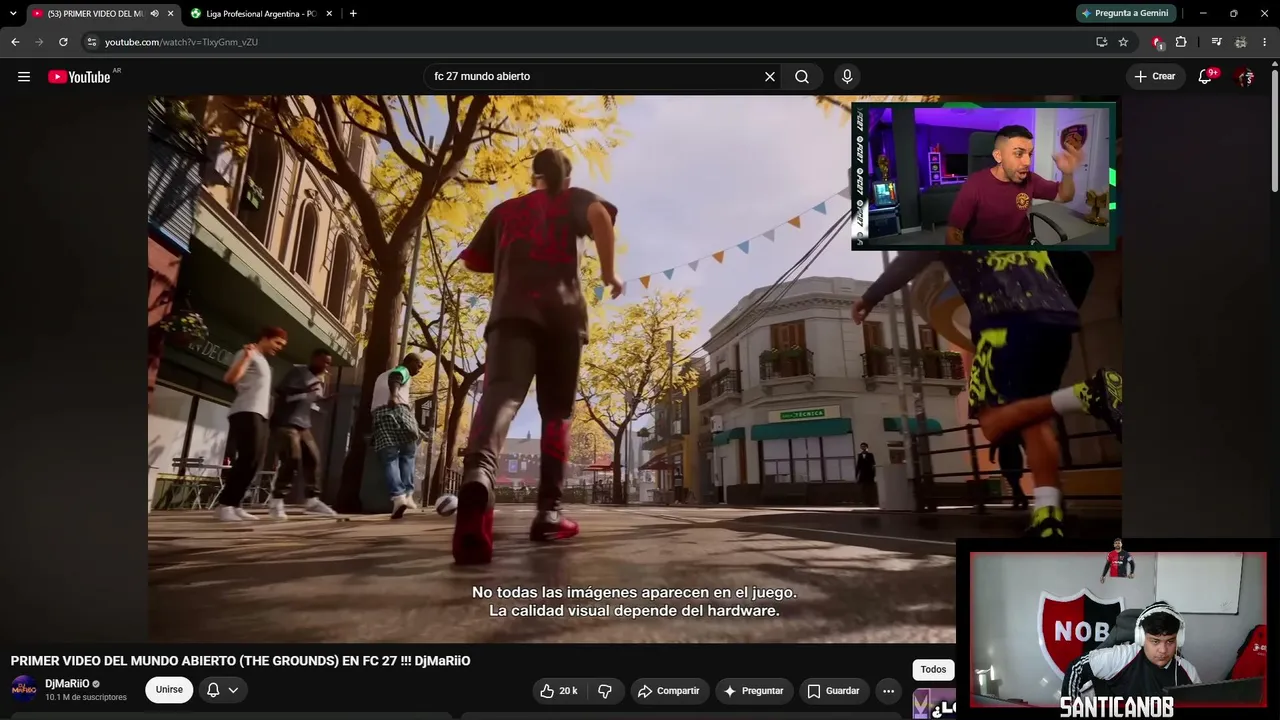Open more actions three-dot button
Viewport: 1280px width, 720px height.
click(888, 691)
